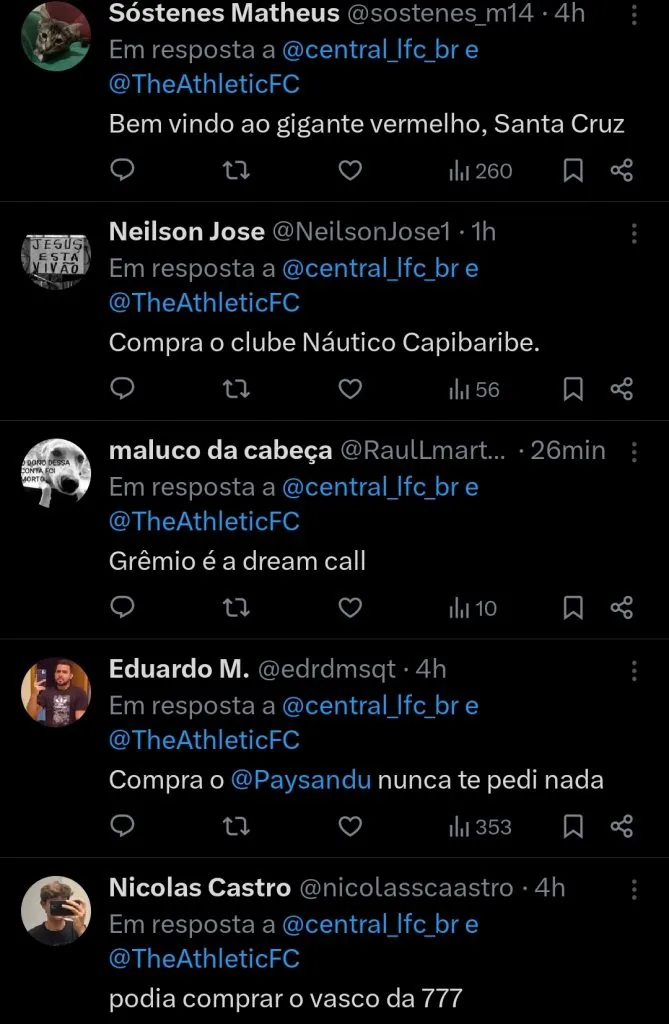The width and height of the screenshot is (669, 1024).
Task: Share the Náutico Capibaribe reply
Action: [621, 389]
